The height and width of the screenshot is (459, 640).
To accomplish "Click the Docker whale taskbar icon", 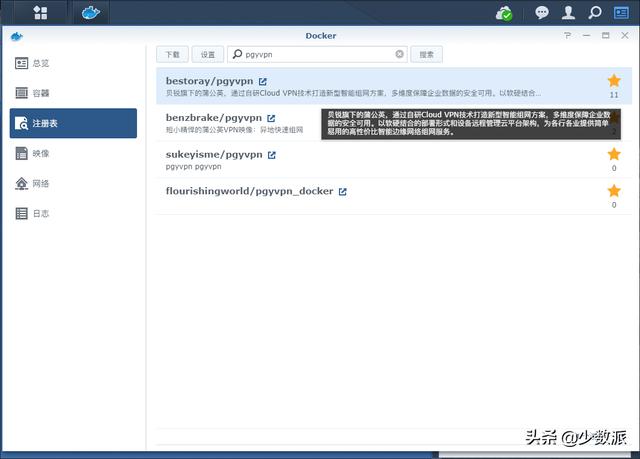I will 91,13.
